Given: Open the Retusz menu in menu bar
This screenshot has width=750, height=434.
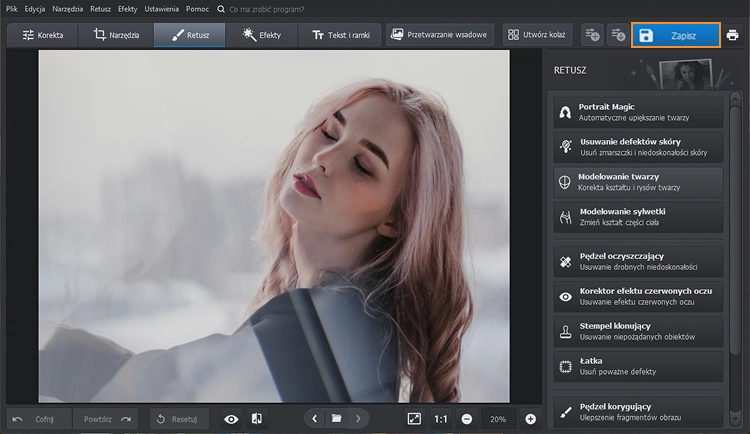Looking at the screenshot, I should click(100, 8).
